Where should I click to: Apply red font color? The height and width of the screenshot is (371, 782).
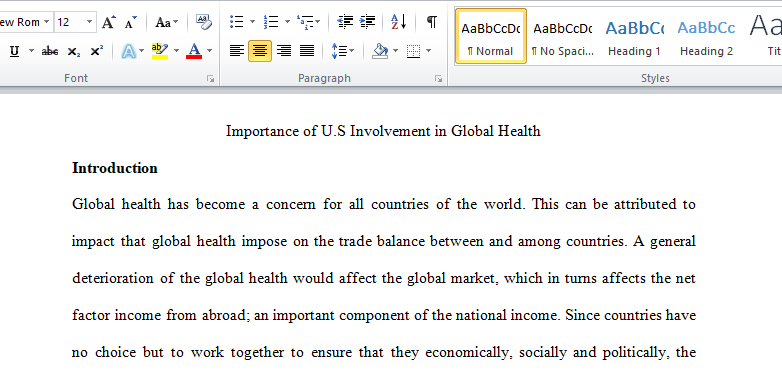pos(194,51)
